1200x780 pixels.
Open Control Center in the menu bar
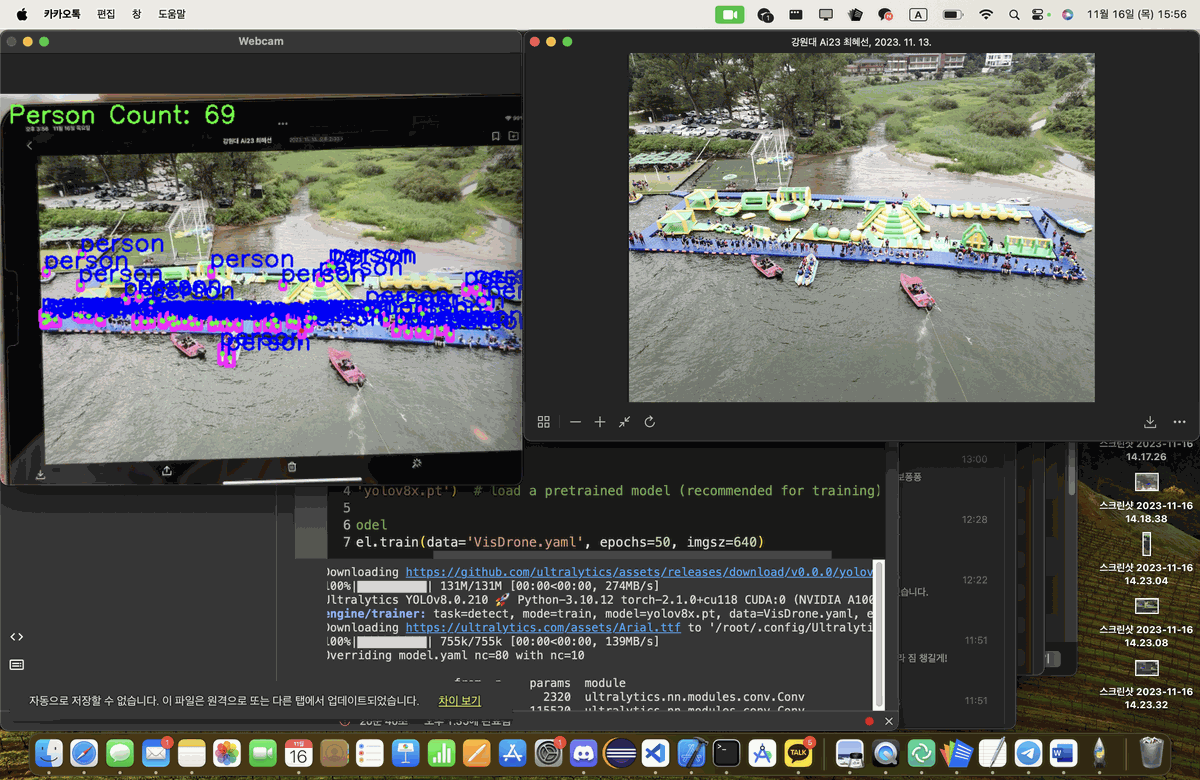(x=1040, y=15)
